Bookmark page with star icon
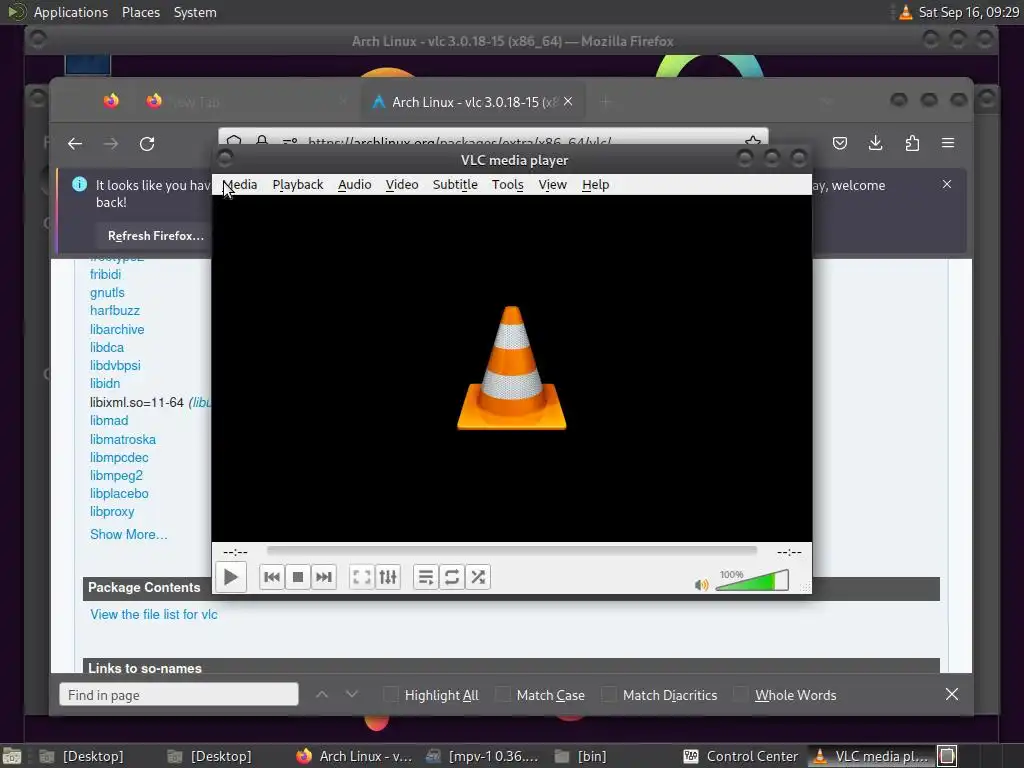The image size is (1024, 768). click(x=753, y=140)
